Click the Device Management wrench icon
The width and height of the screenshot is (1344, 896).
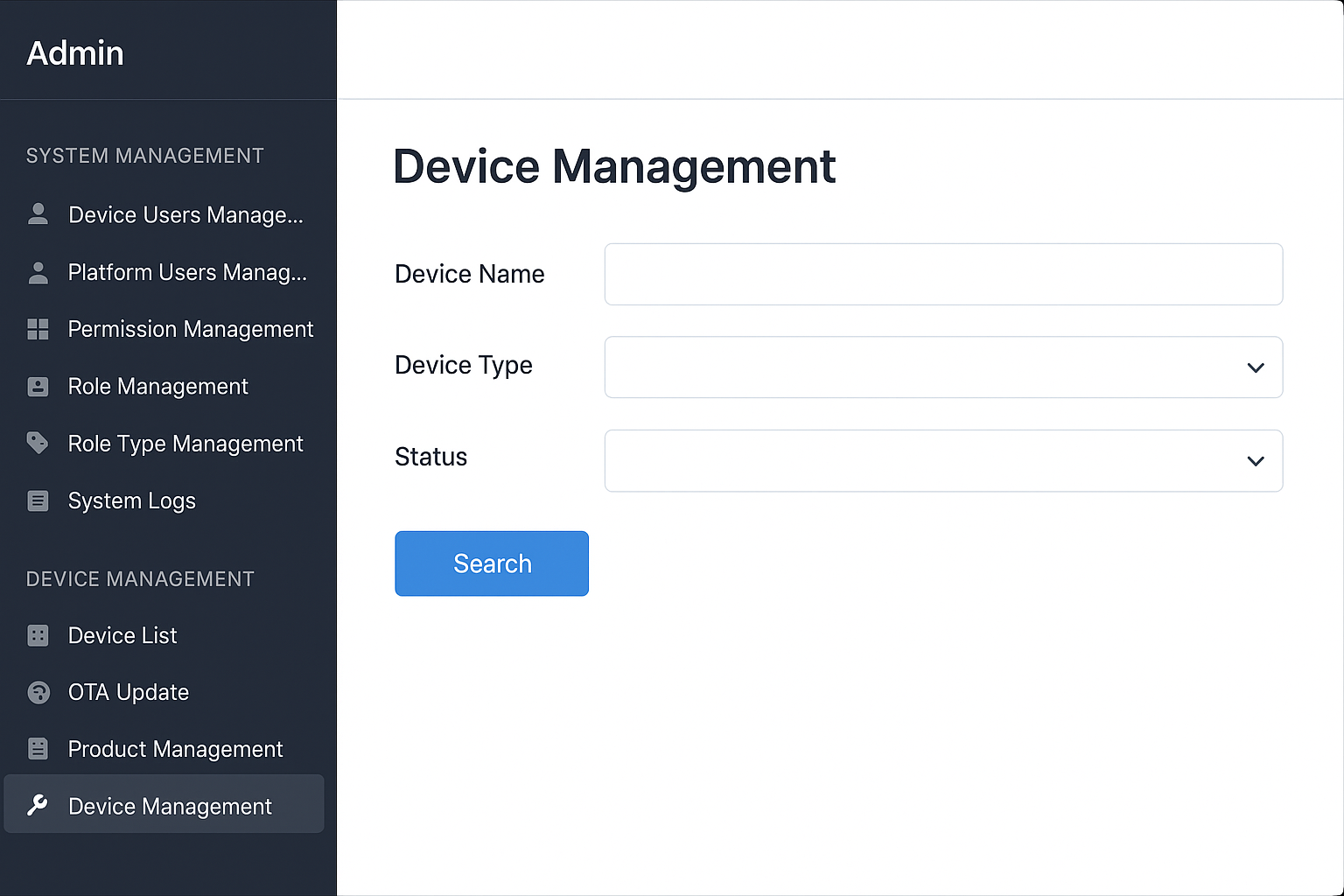click(x=38, y=806)
